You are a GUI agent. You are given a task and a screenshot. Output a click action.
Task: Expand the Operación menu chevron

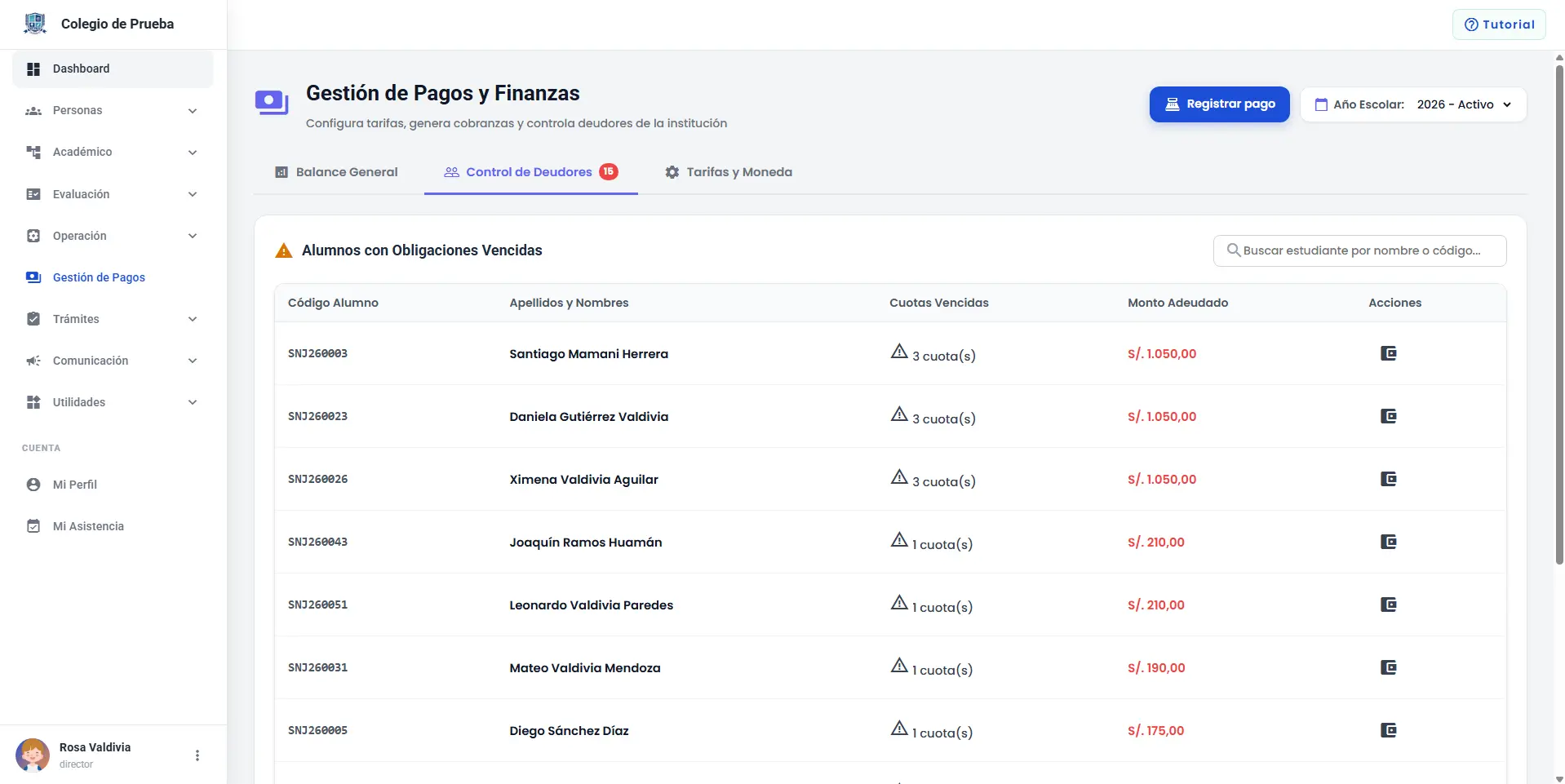pos(193,236)
